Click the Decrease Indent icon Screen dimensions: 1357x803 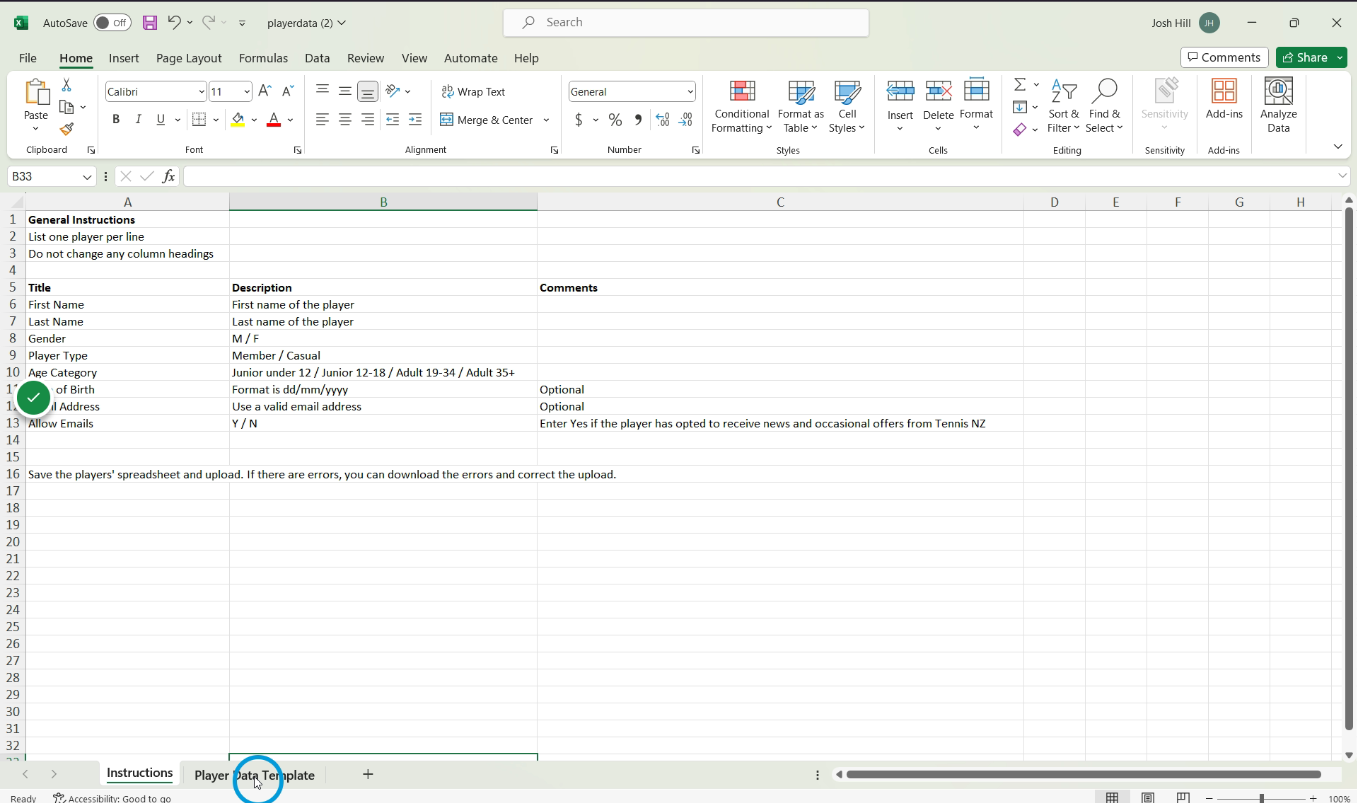point(392,120)
